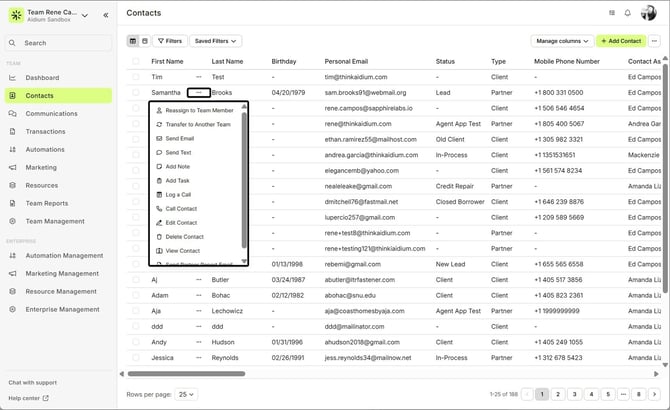Screen dimensions: 670x410
Task: Click the context menu vertical scrollbar
Action: (x=244, y=180)
